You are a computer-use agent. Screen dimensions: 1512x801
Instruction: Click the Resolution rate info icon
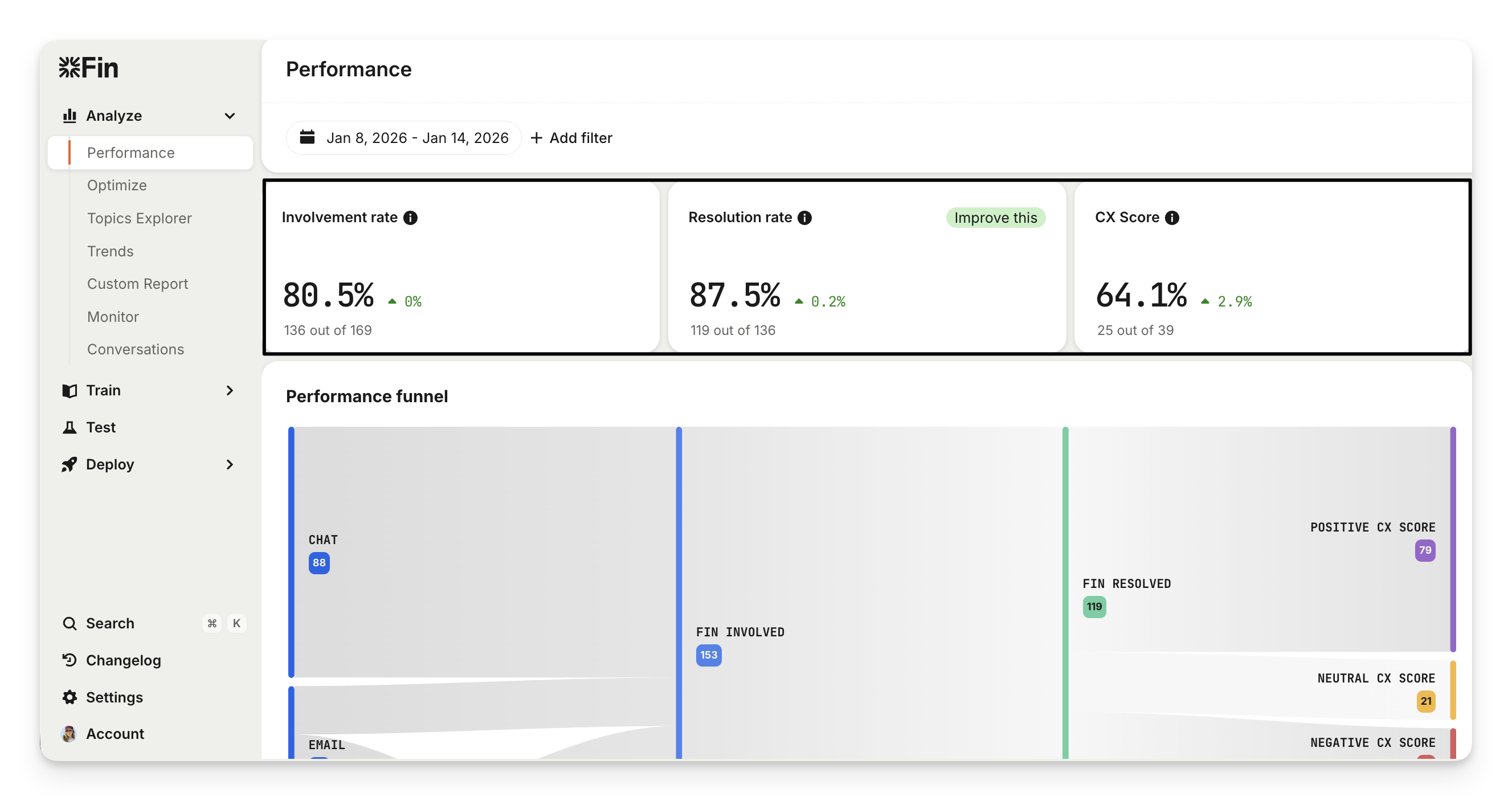805,218
